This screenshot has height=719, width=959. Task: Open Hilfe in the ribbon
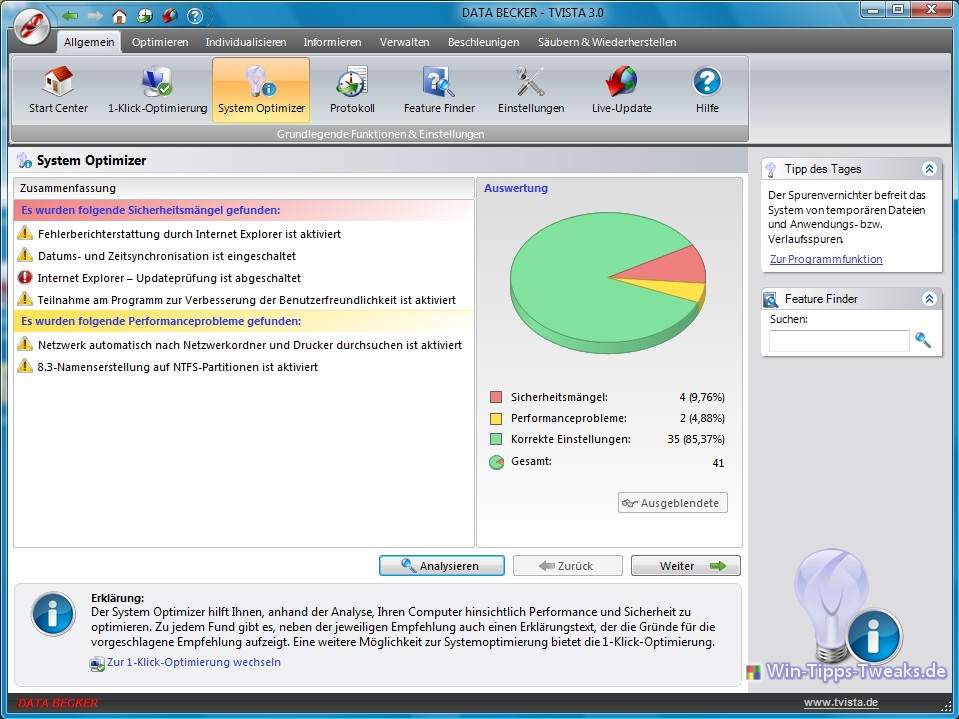[707, 90]
